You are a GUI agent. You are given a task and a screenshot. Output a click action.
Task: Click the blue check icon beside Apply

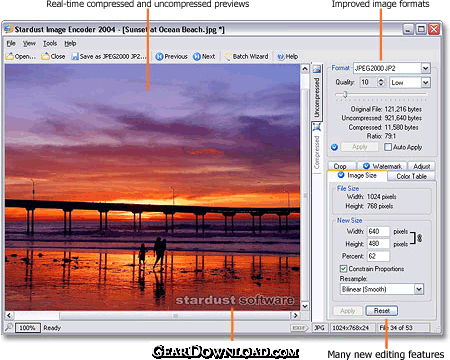(x=334, y=147)
